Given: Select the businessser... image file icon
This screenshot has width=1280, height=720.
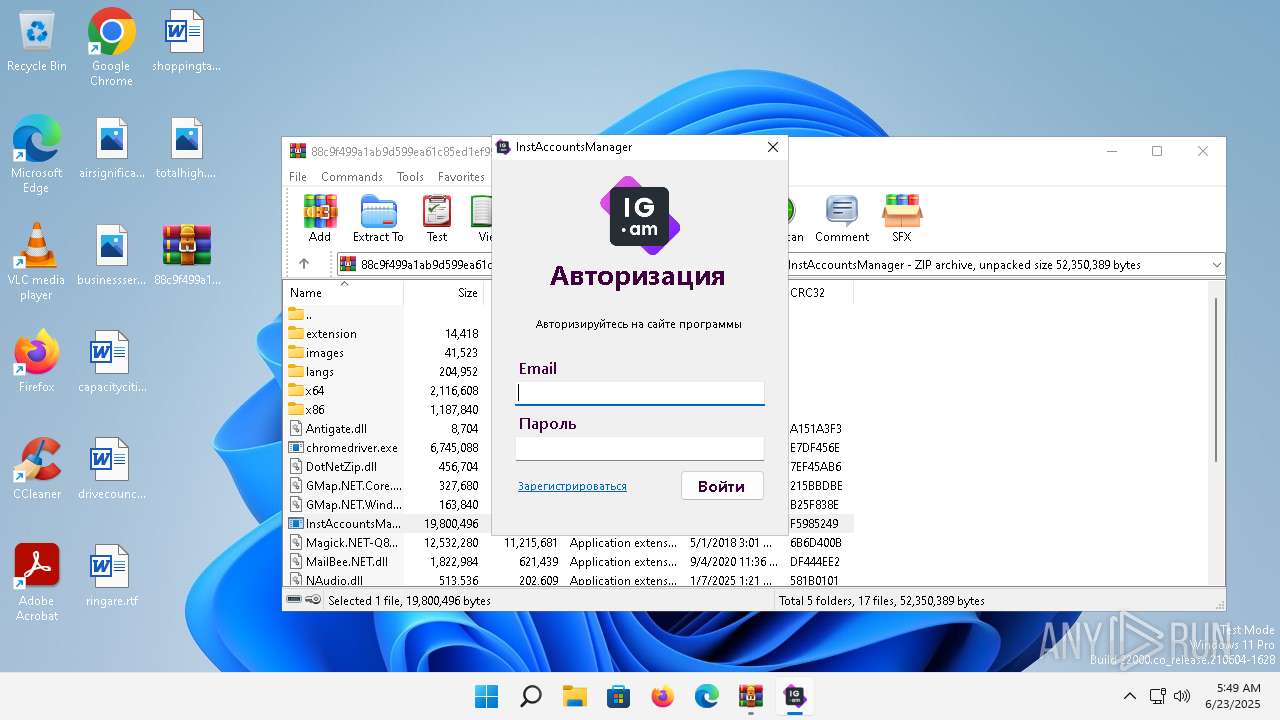Looking at the screenshot, I should click(111, 255).
